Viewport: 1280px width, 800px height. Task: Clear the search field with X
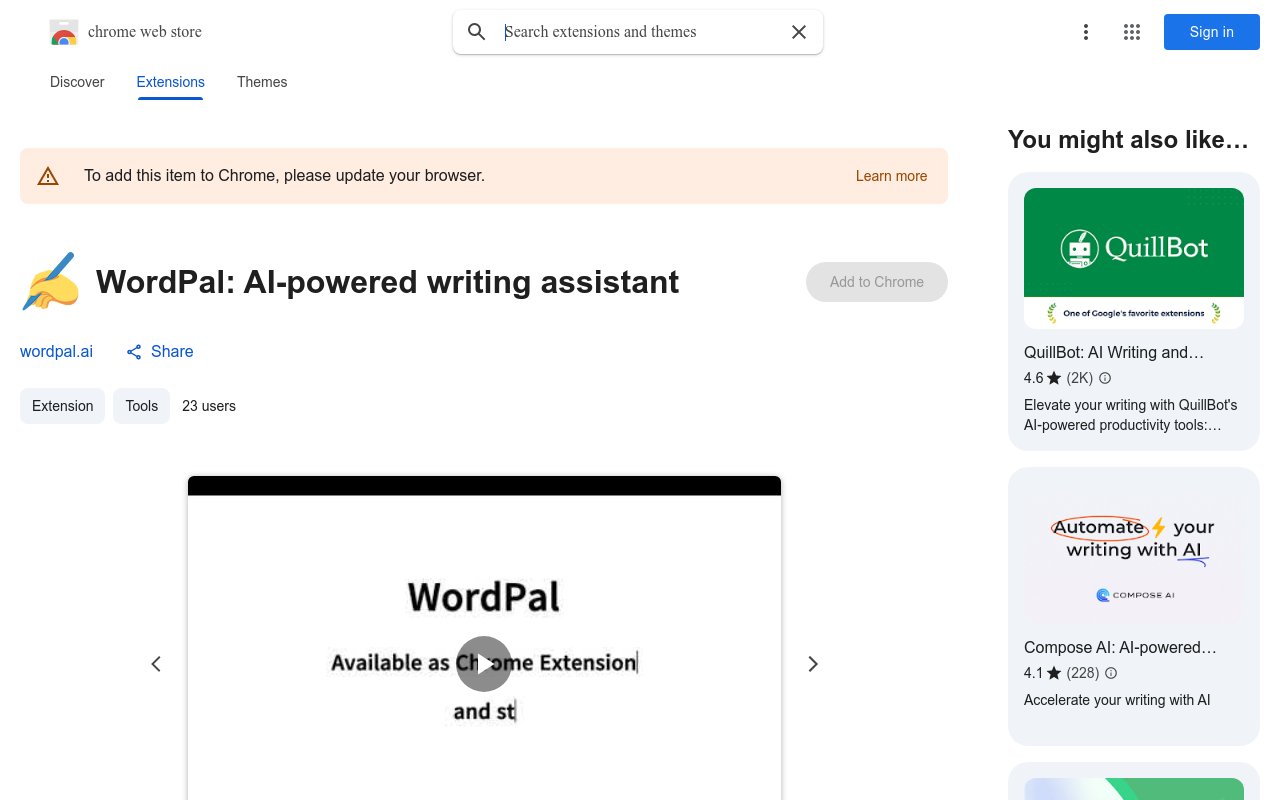(x=799, y=32)
